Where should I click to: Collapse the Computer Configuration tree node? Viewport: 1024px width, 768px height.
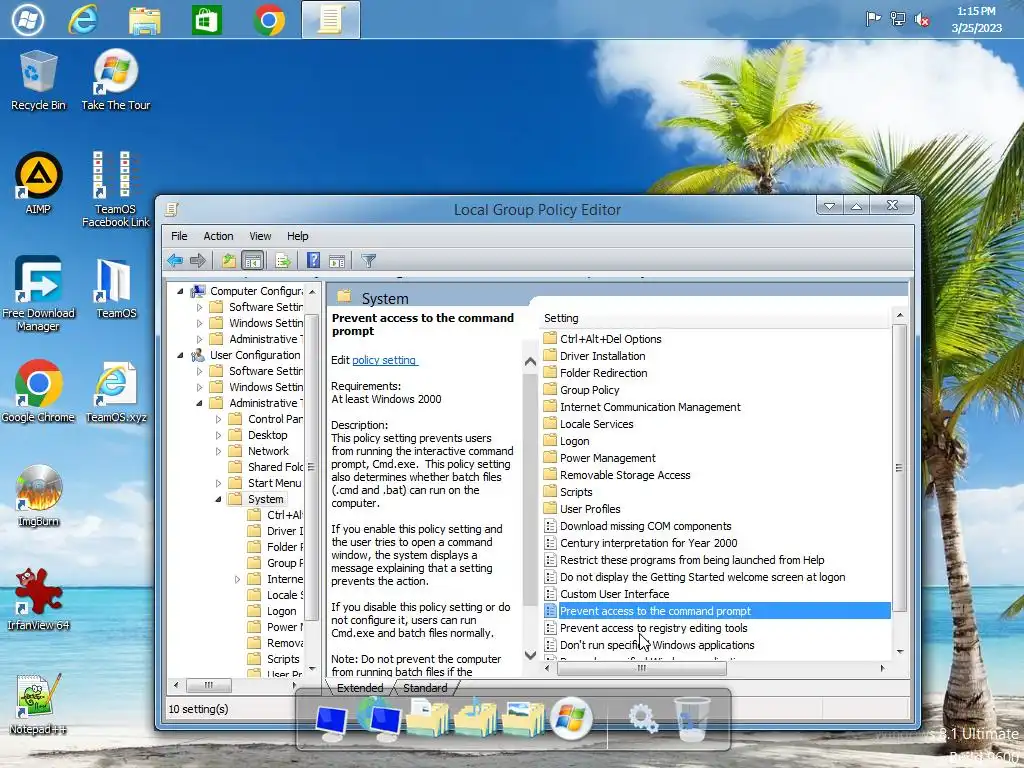click(x=180, y=291)
